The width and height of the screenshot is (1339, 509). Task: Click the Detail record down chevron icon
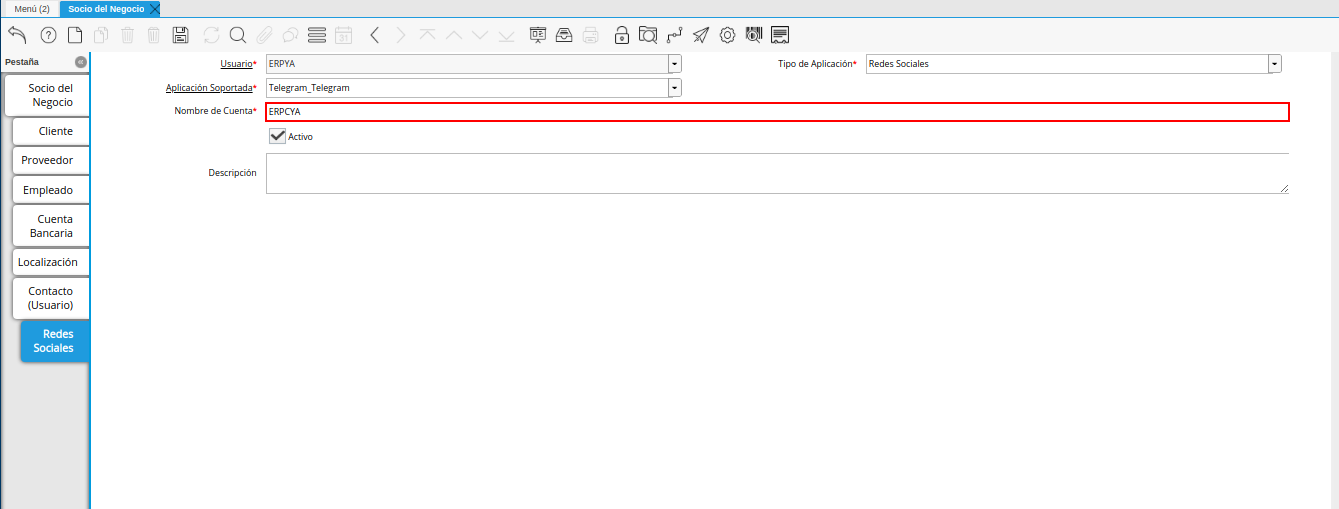(x=480, y=35)
